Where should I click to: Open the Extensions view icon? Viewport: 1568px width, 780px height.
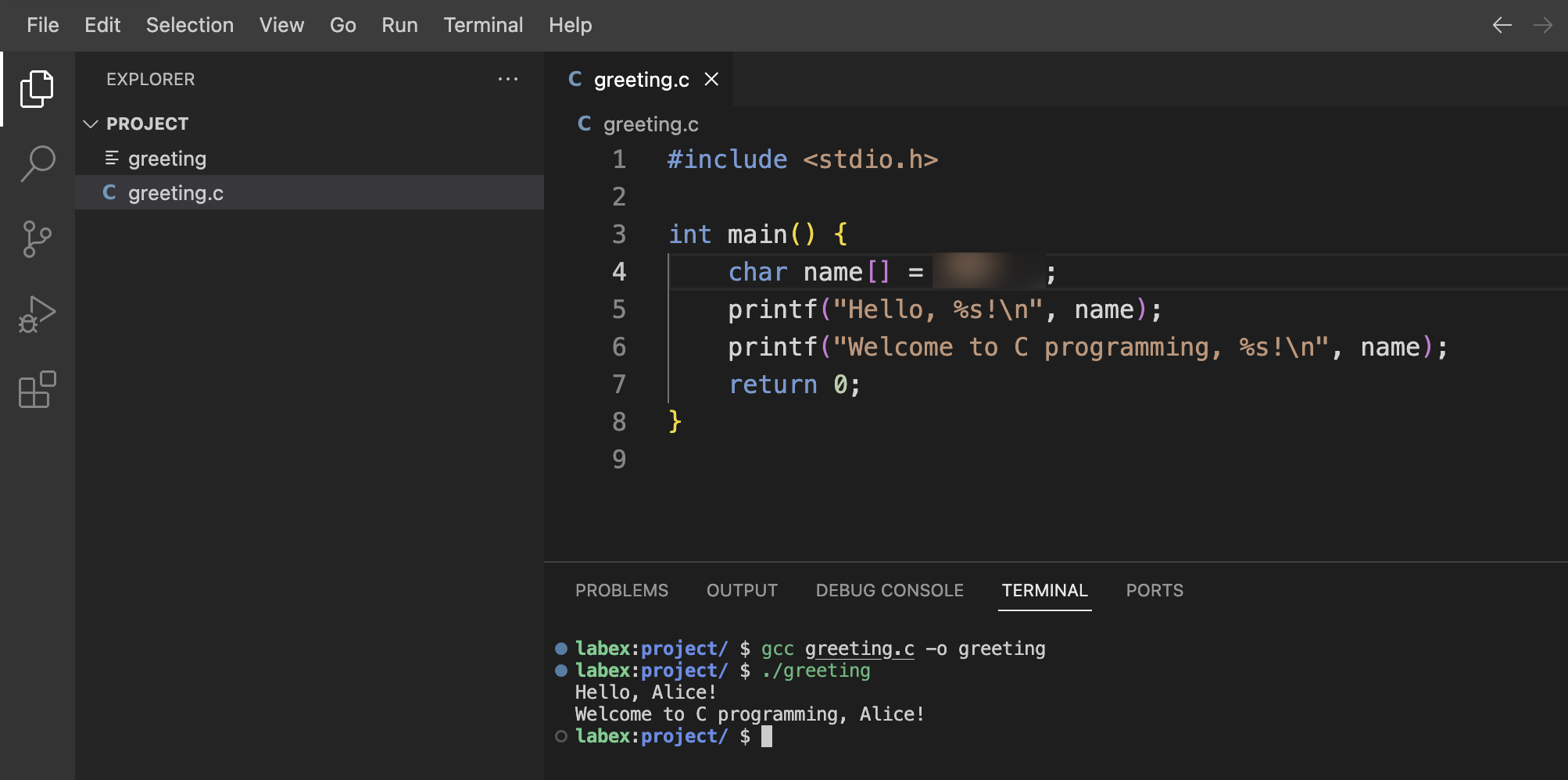37,389
